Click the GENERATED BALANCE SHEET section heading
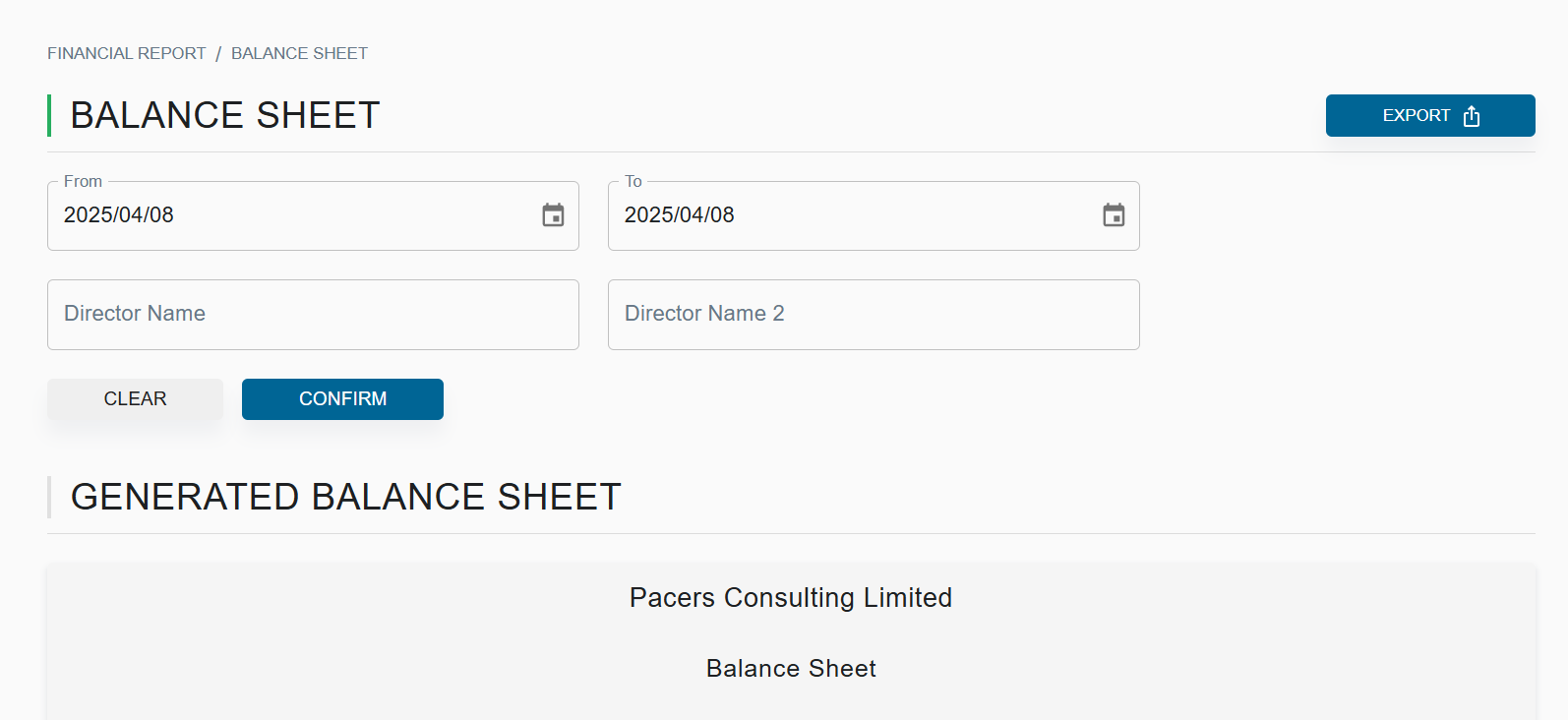 click(346, 497)
